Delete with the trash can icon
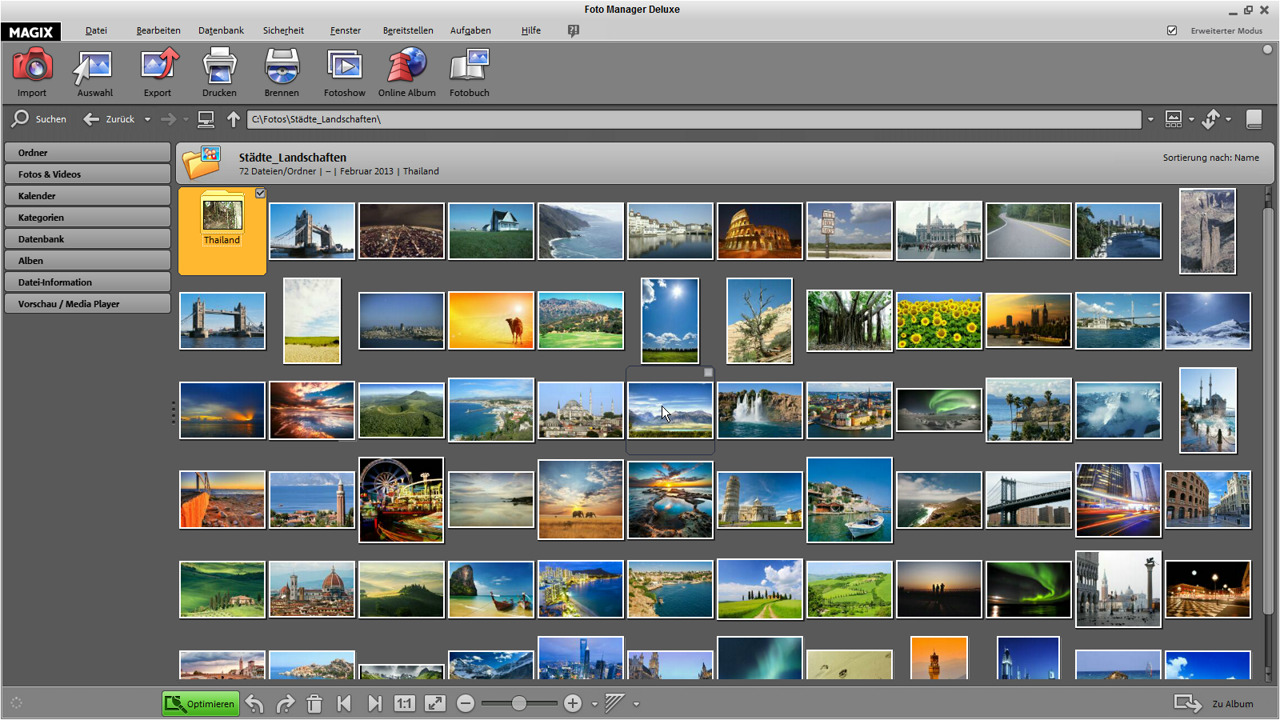This screenshot has height=720, width=1280. (314, 704)
